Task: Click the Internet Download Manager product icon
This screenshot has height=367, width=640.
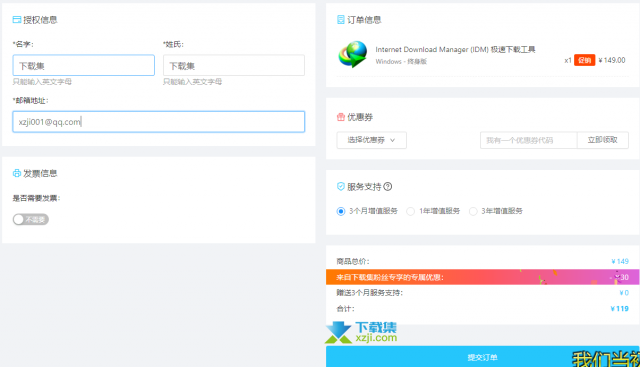Action: (x=353, y=54)
